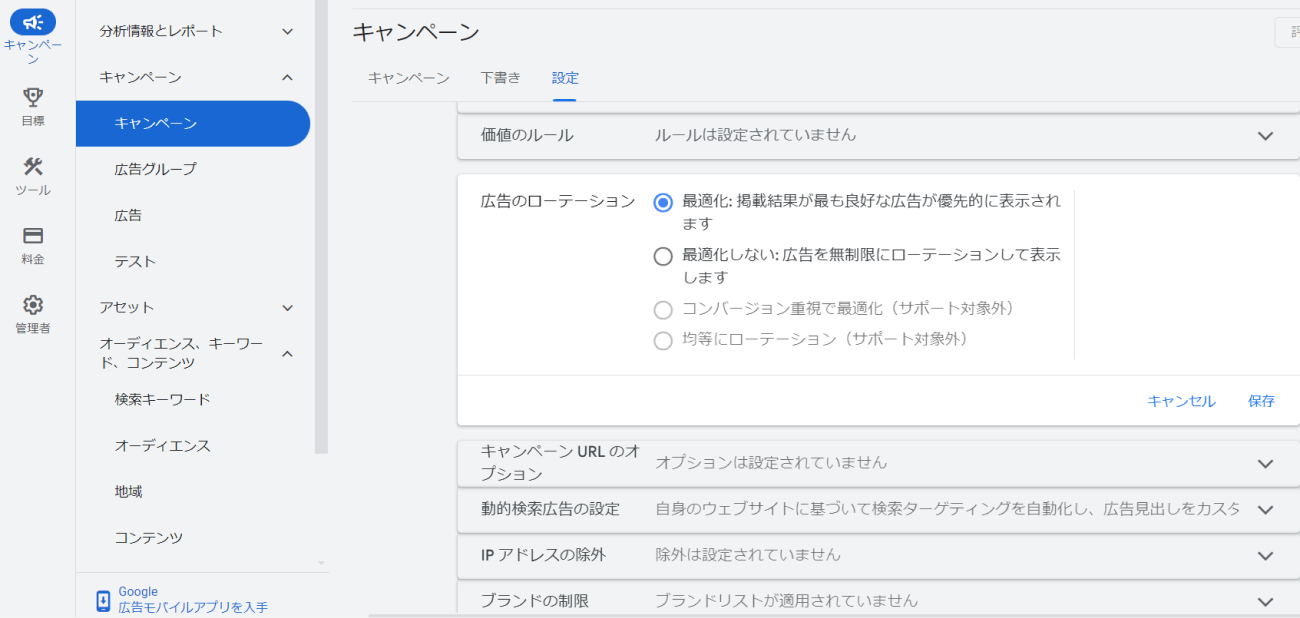
Task: Click Google 広告モバイルアプリを入手 link
Action: [193, 600]
